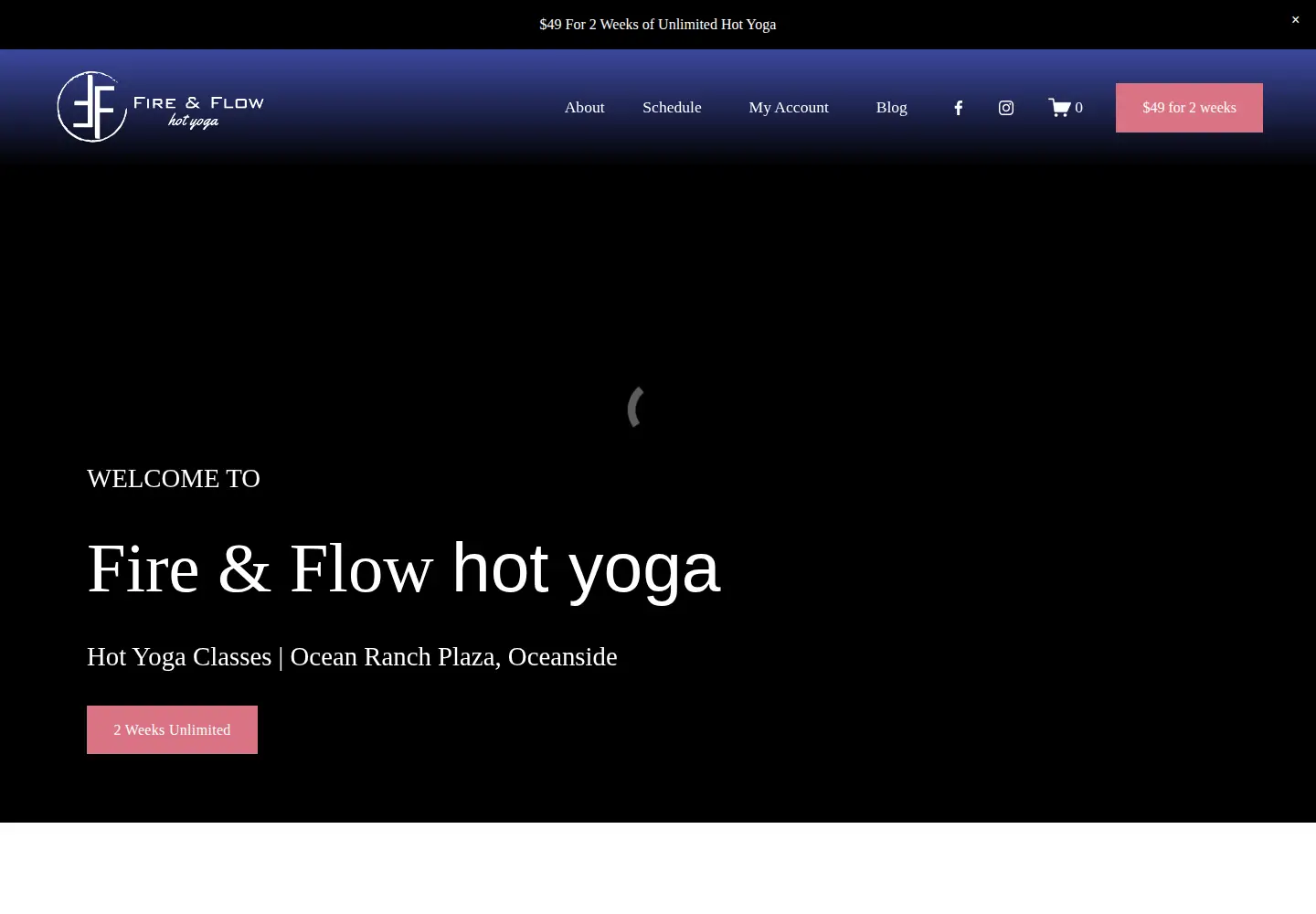Click the $49 for 2 weeks header button
The height and width of the screenshot is (914, 1316).
(x=1189, y=108)
